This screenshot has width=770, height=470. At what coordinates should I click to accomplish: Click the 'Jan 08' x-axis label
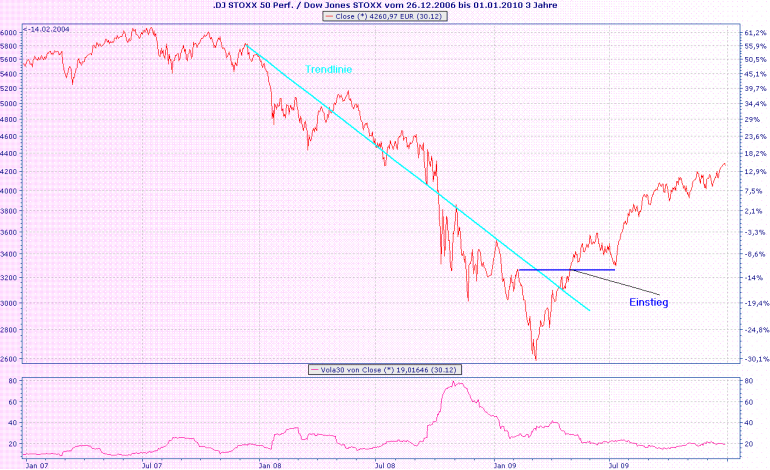[270, 465]
